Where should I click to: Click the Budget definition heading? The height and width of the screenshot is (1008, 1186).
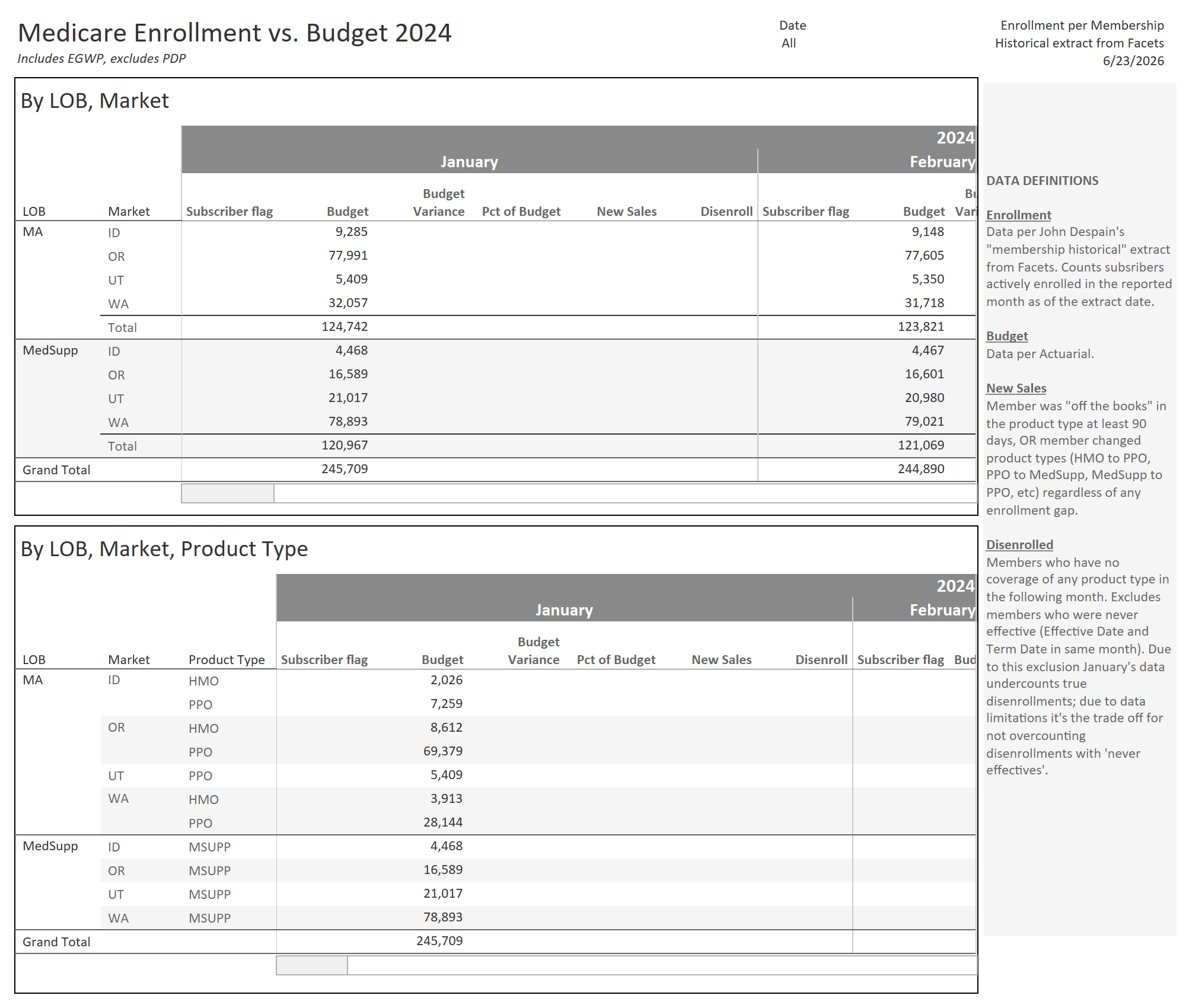point(1007,336)
